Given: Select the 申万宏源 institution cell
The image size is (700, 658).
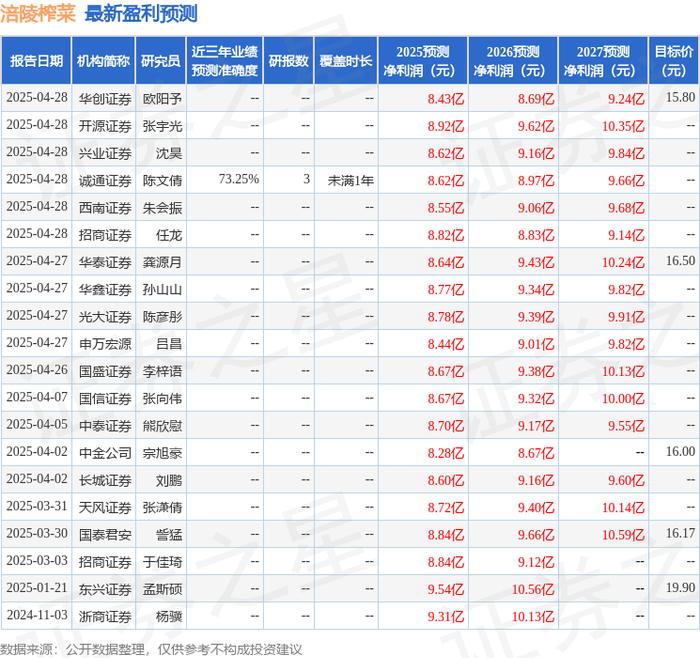Looking at the screenshot, I should click(x=105, y=344).
